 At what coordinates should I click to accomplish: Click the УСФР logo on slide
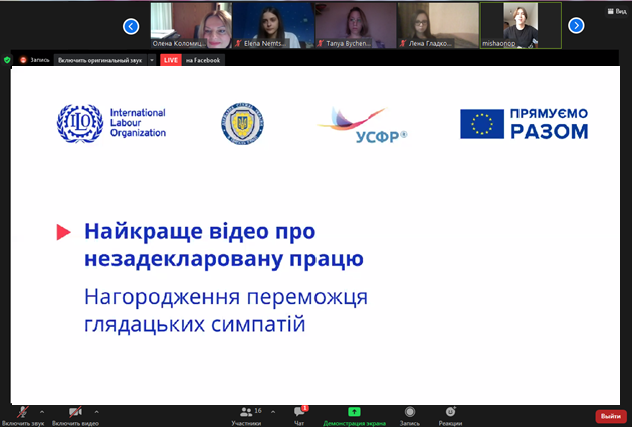362,125
